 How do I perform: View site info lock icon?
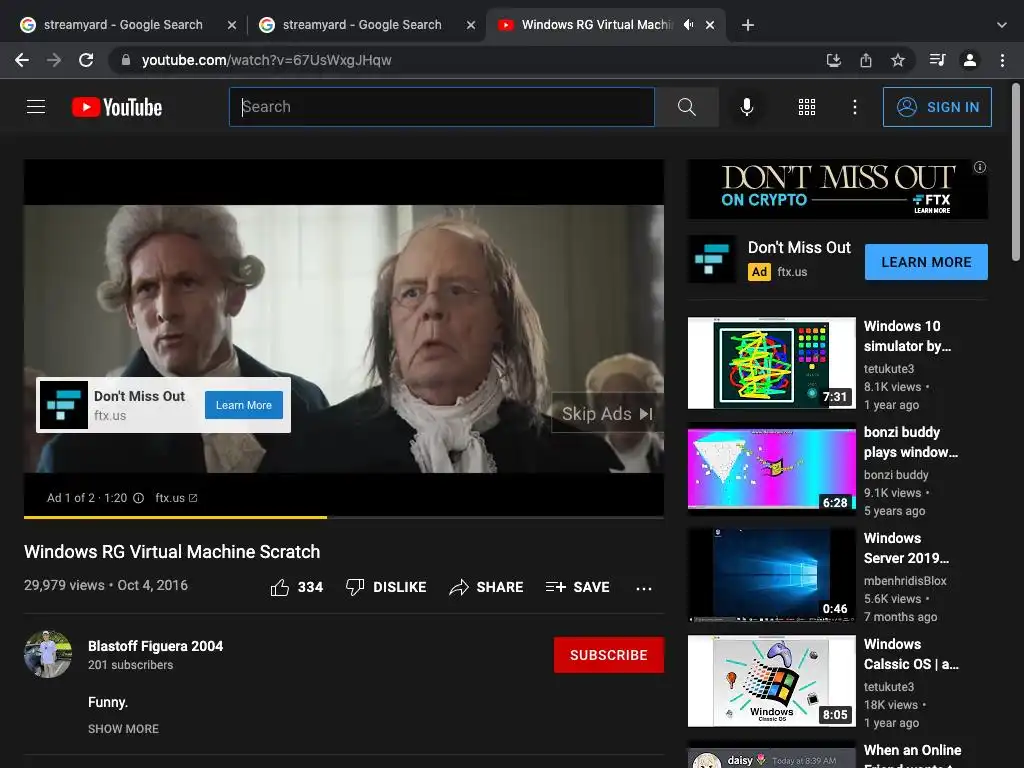coord(125,60)
